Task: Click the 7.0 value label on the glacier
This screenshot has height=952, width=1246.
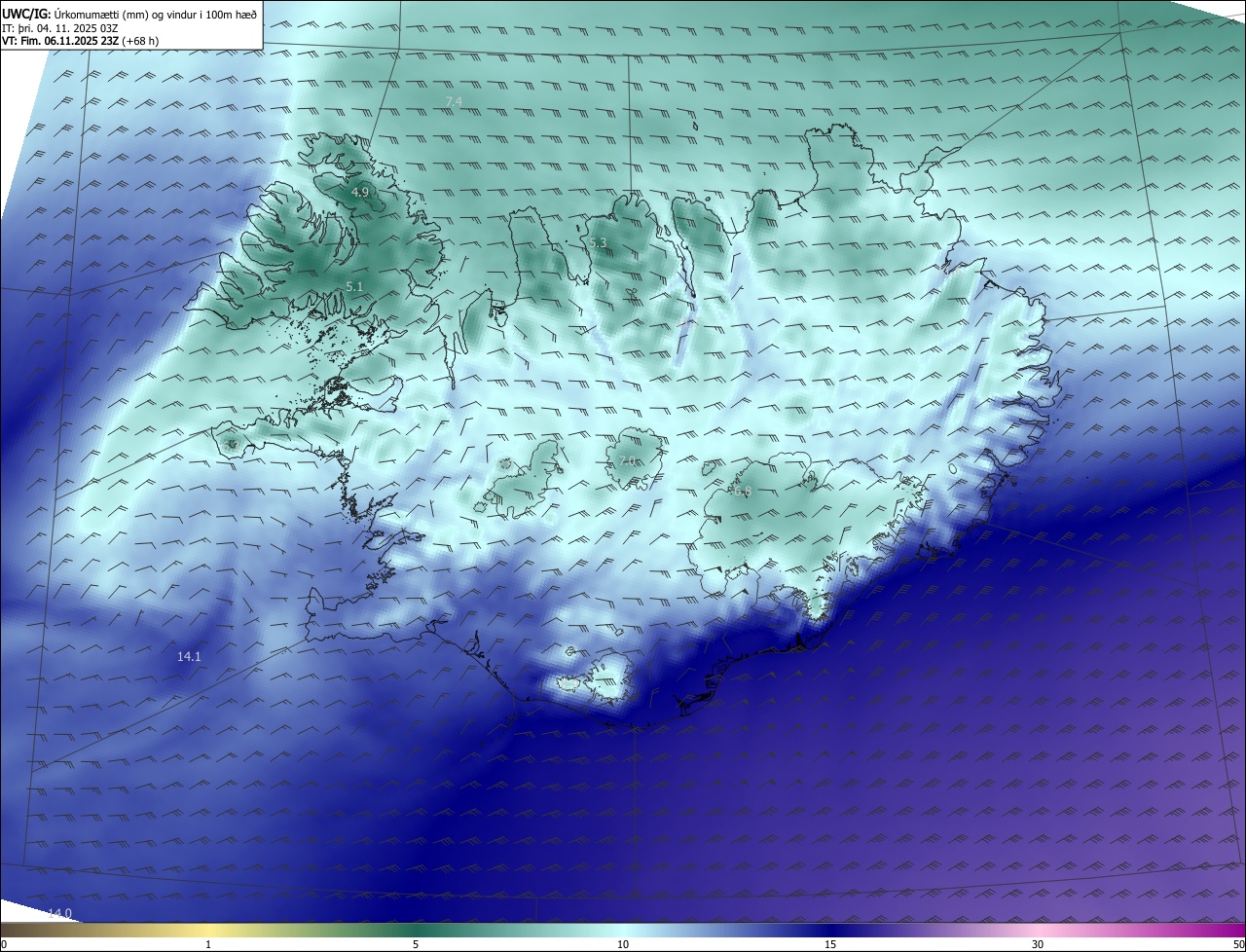Action: pos(627,460)
